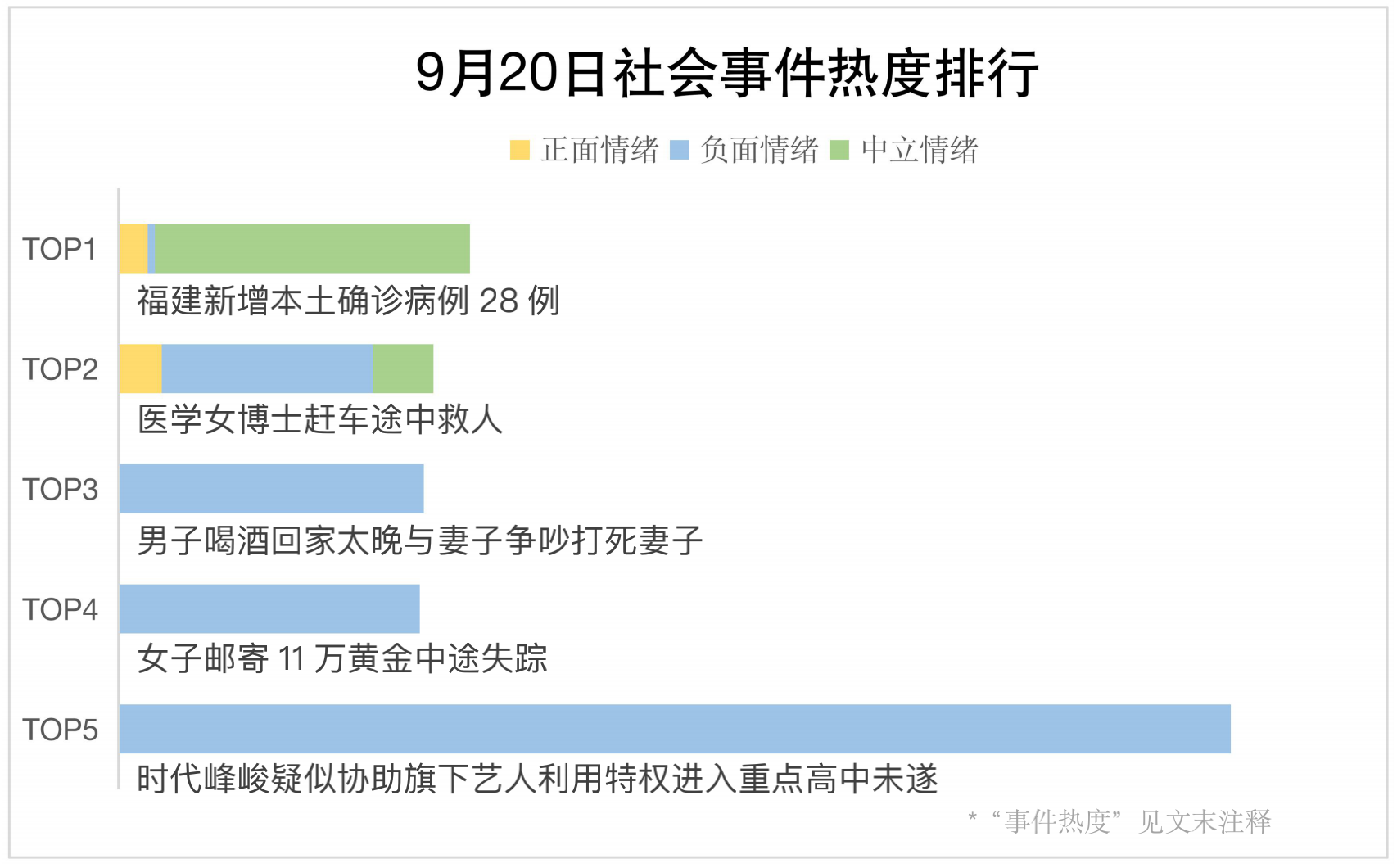Screen dimensions: 1397x868
Task: Click the chart title 9月20日社会事件热度排行
Action: tap(727, 74)
